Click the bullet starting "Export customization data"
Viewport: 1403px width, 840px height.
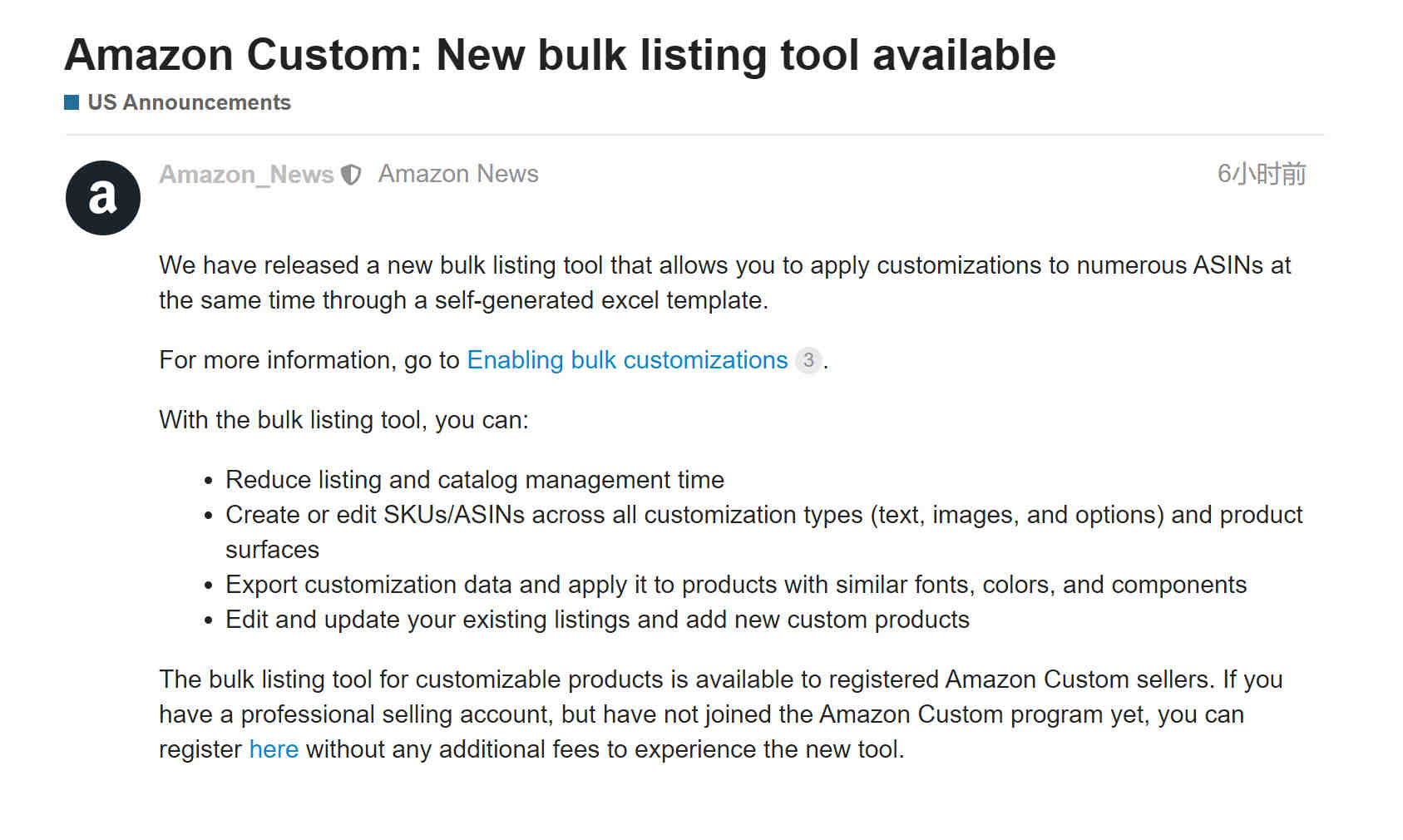[x=736, y=585]
